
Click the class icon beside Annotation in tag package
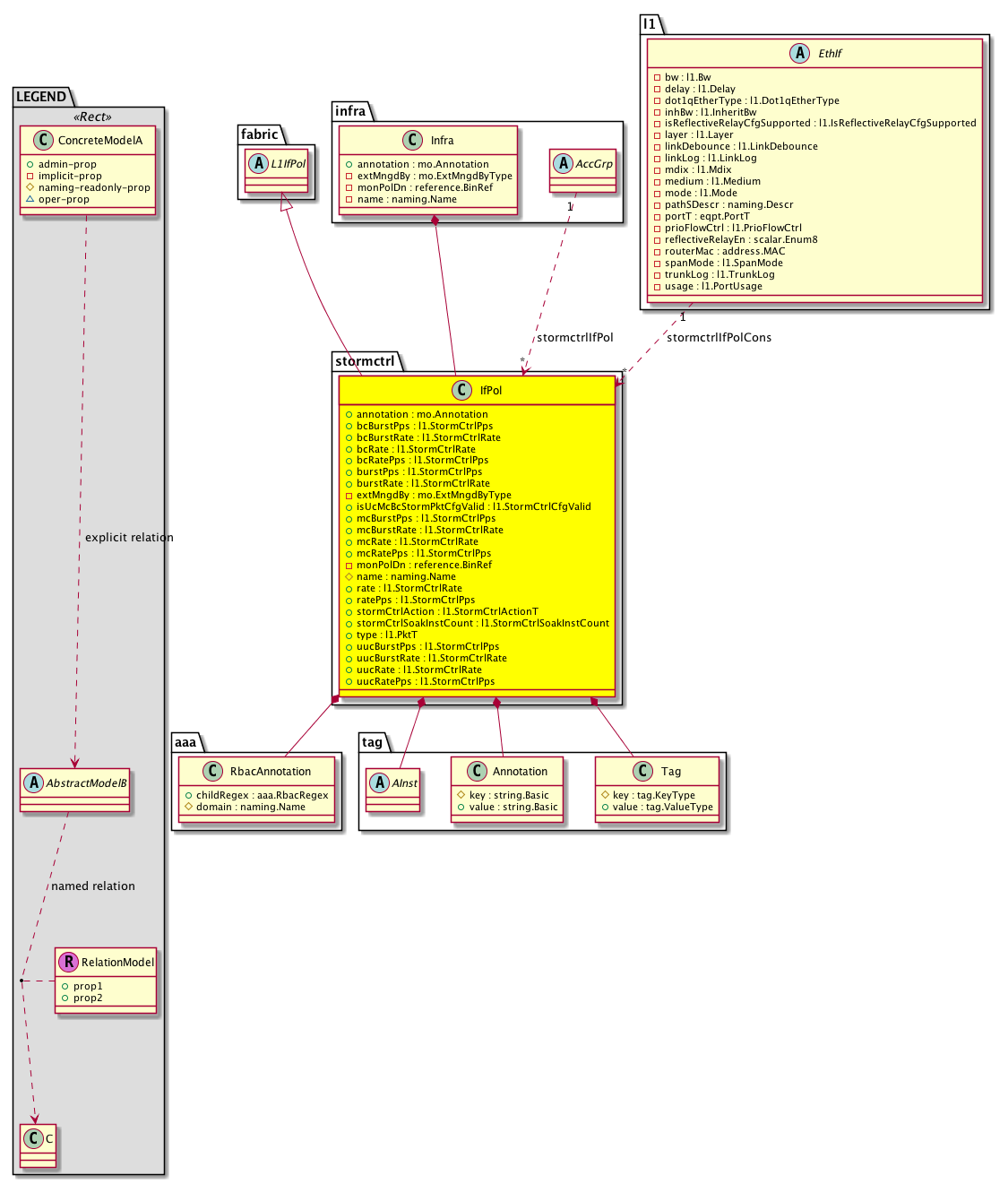477,771
